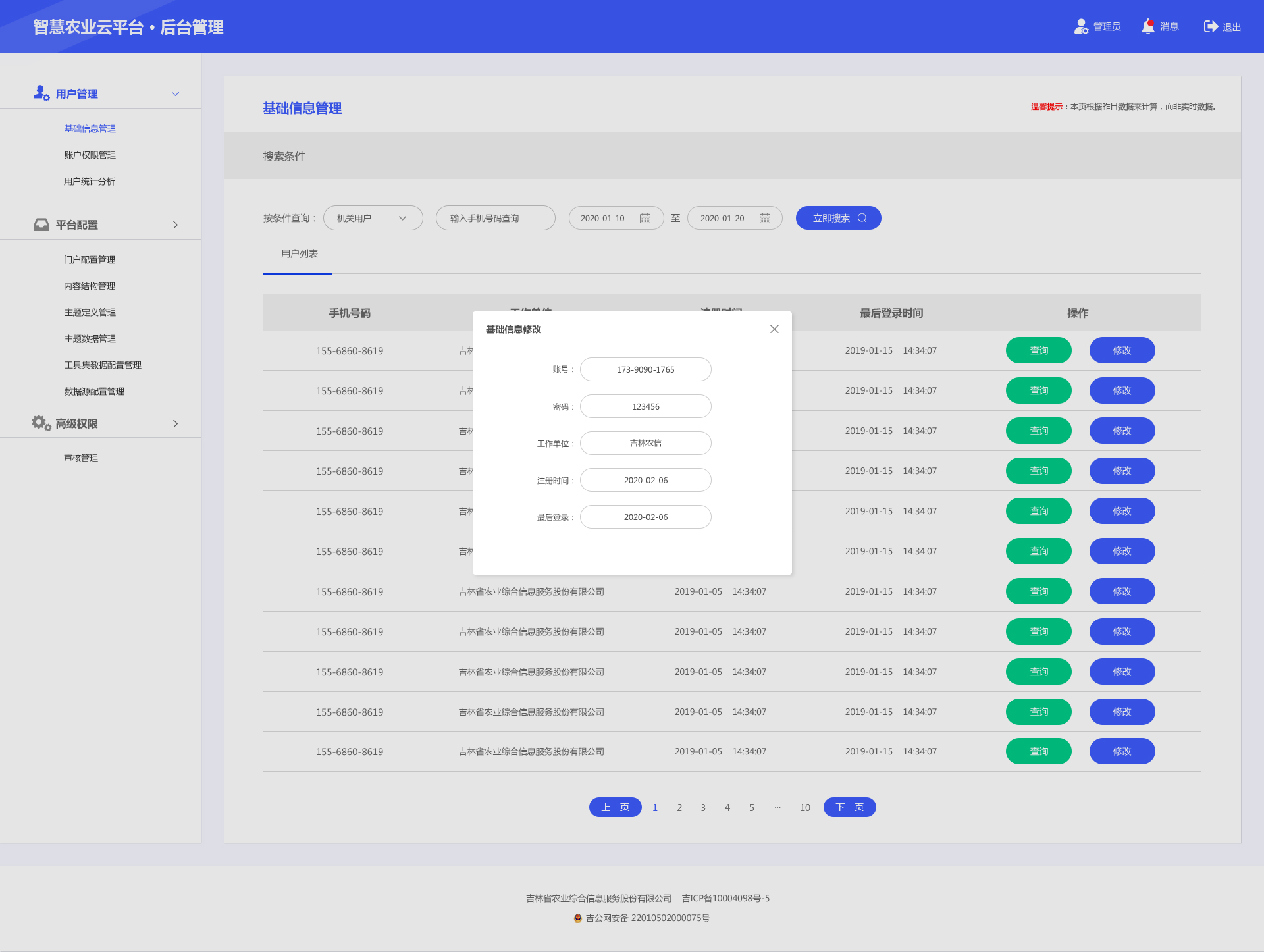Open 审核管理 menu item
This screenshot has width=1264, height=952.
[81, 458]
